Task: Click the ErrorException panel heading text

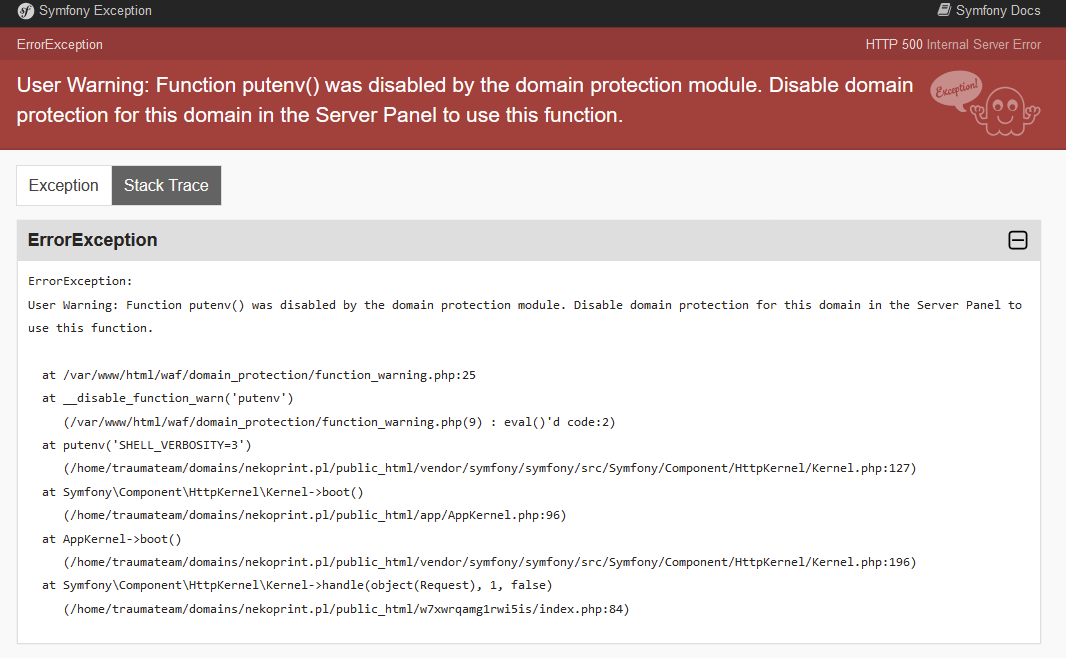Action: click(x=92, y=240)
